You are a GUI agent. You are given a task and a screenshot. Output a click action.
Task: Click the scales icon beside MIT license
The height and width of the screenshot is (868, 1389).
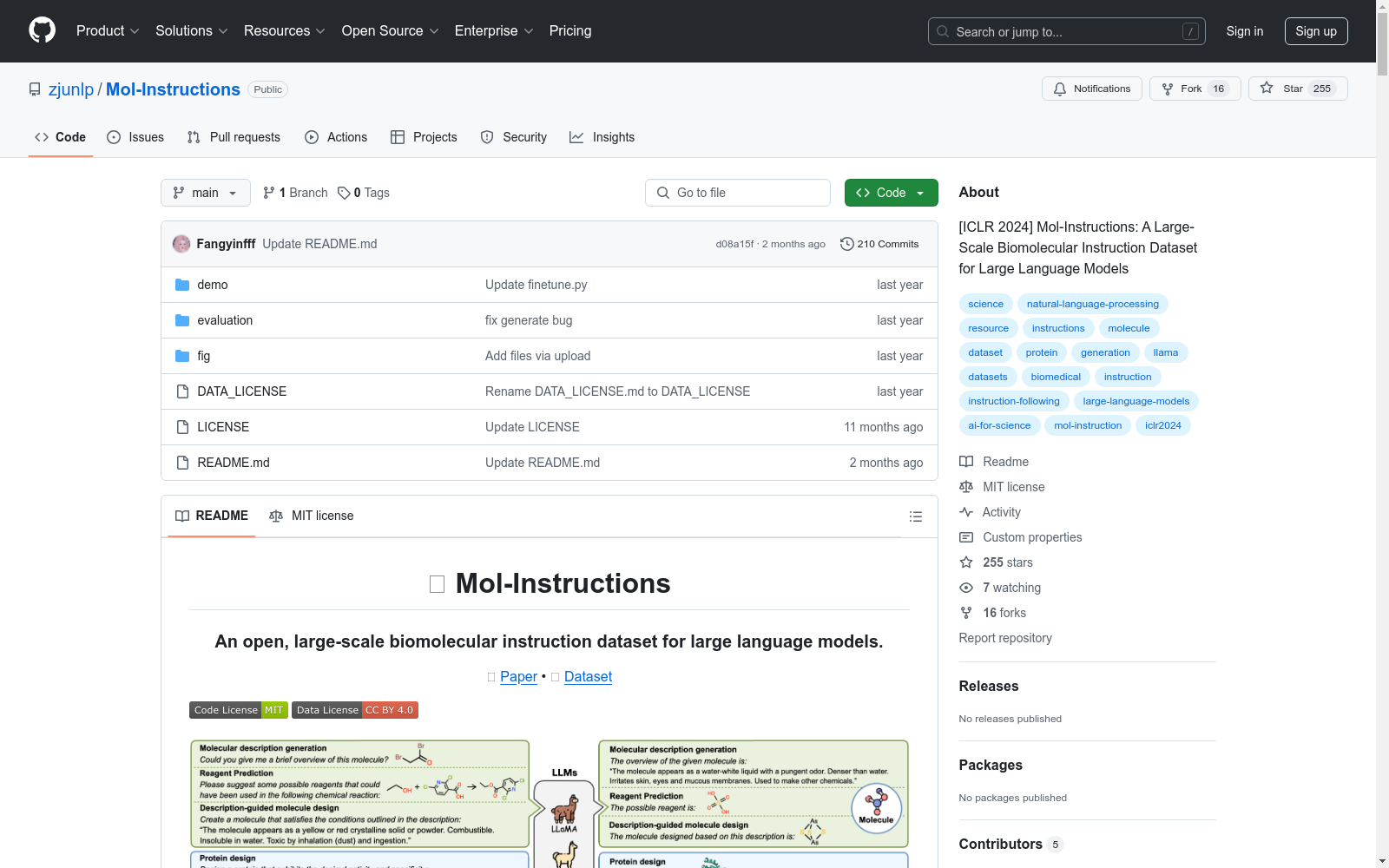point(966,487)
